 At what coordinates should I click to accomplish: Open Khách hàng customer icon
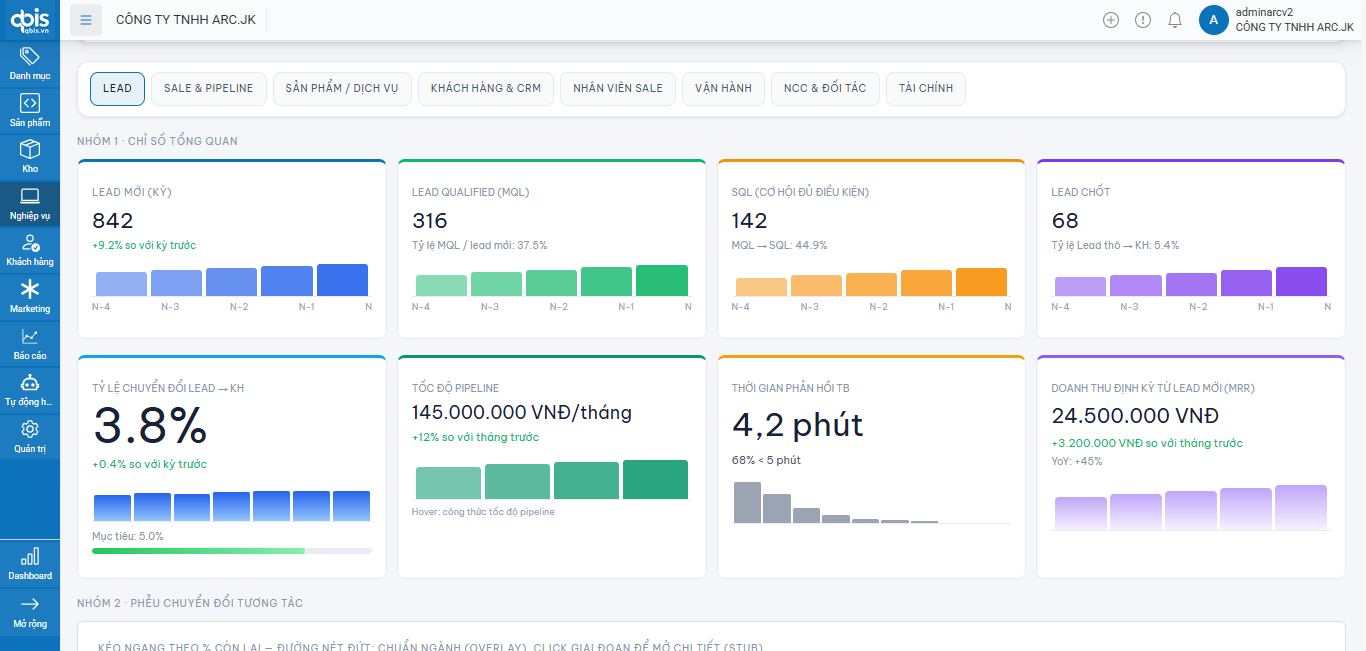pyautogui.click(x=30, y=243)
